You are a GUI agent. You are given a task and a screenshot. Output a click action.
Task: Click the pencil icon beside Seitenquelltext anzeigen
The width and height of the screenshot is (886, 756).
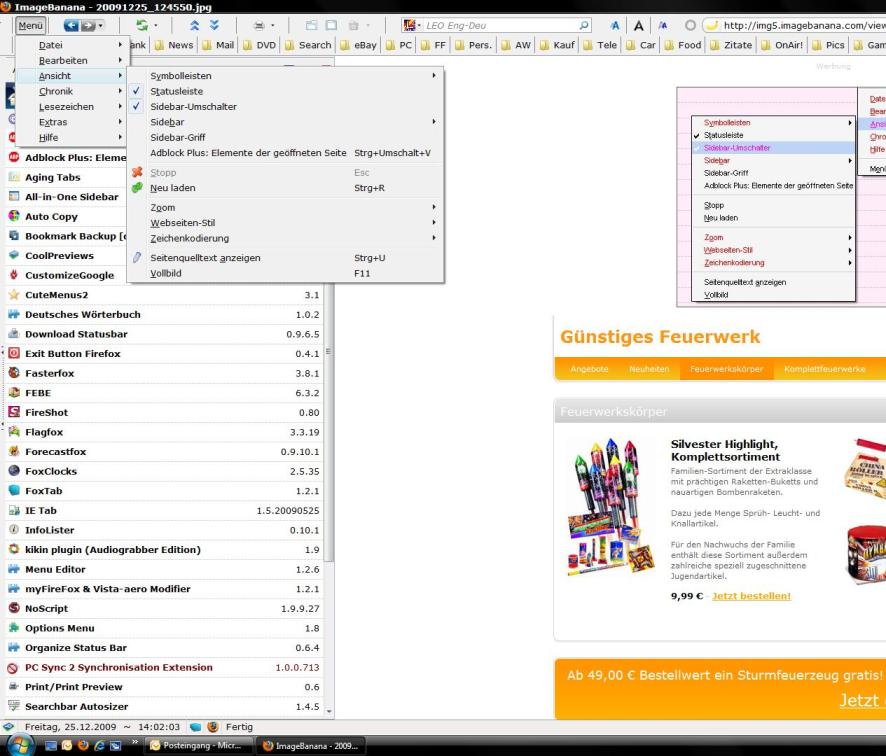(x=137, y=258)
